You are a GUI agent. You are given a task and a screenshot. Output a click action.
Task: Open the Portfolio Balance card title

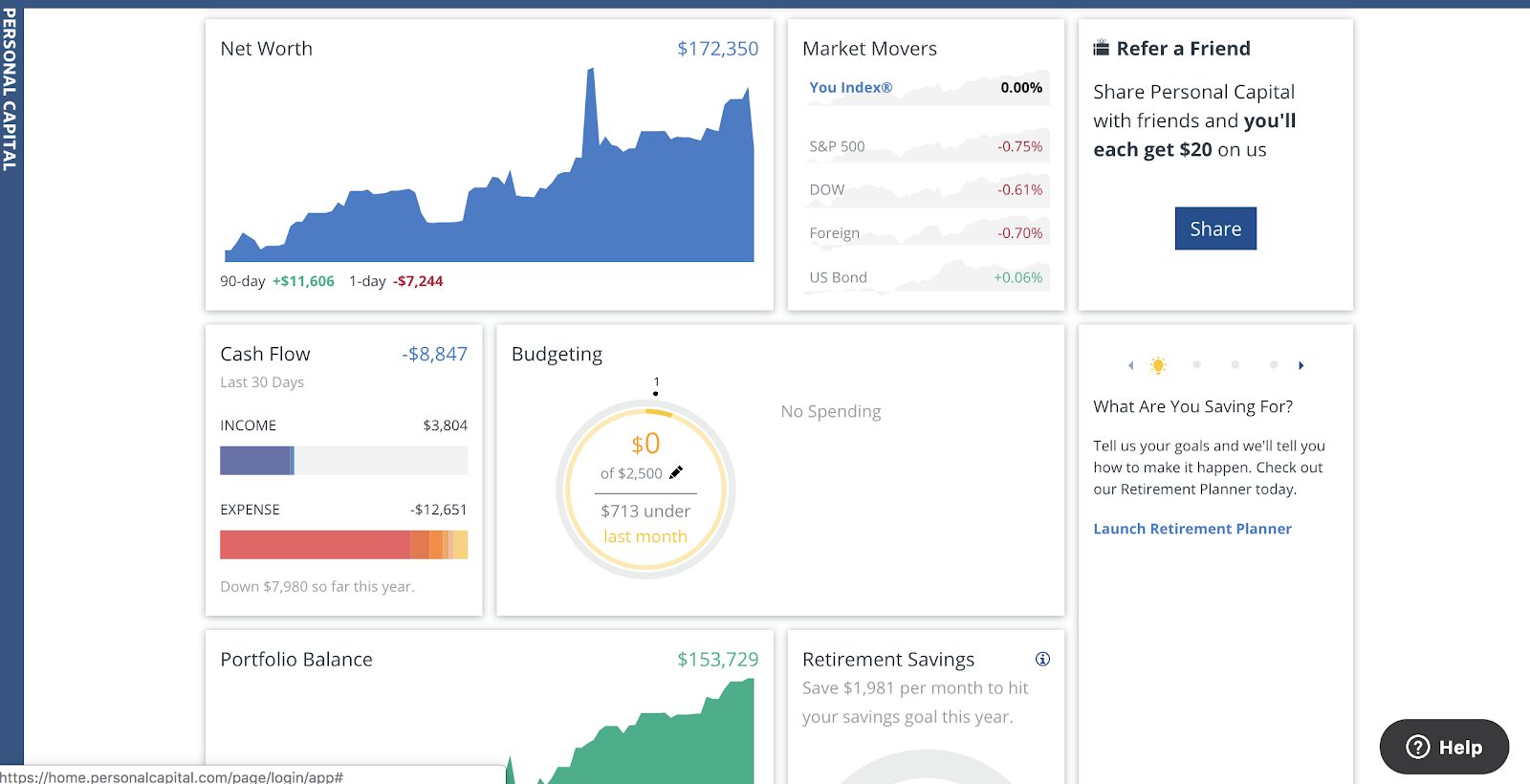[296, 659]
